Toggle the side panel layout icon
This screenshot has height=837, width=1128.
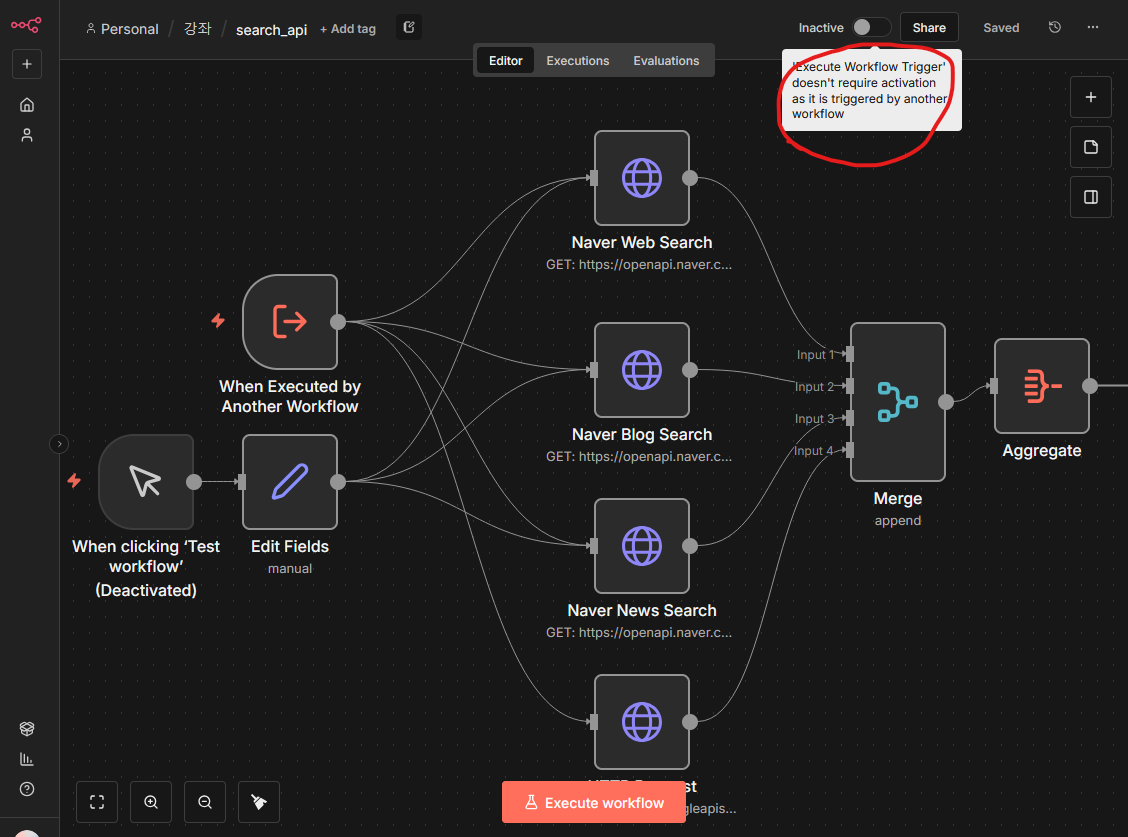(x=1091, y=196)
